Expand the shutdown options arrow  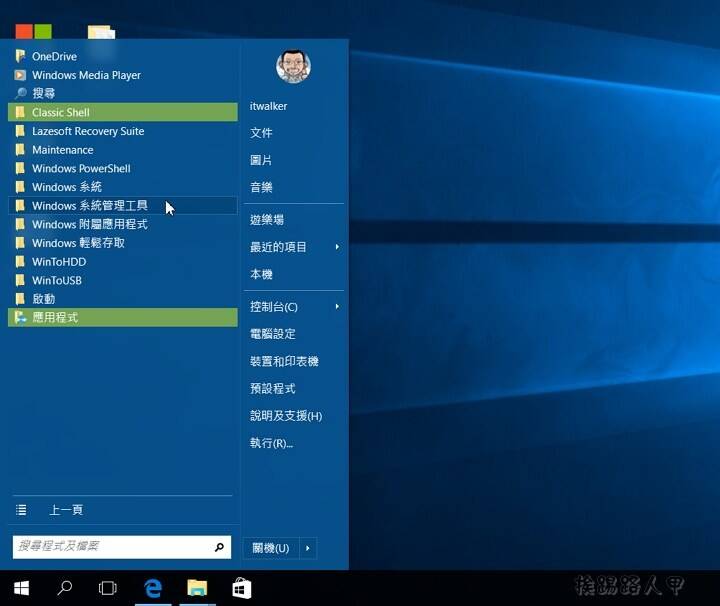click(308, 548)
